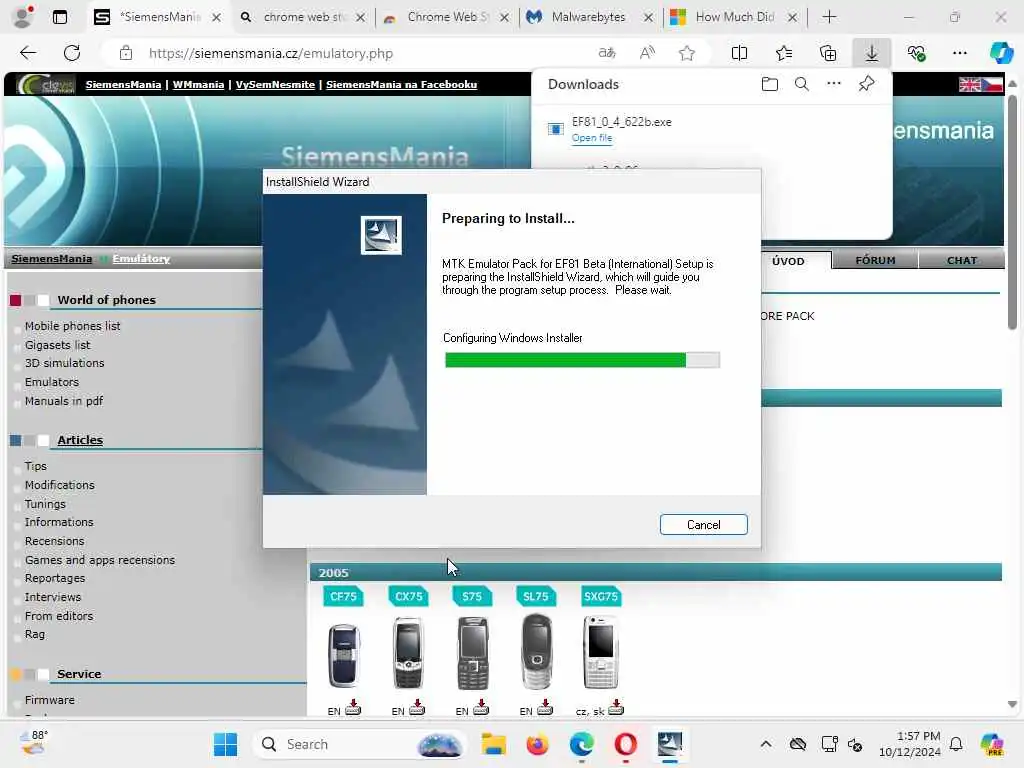Click the CX75 phone thumbnail image
The height and width of the screenshot is (768, 1024).
(408, 653)
